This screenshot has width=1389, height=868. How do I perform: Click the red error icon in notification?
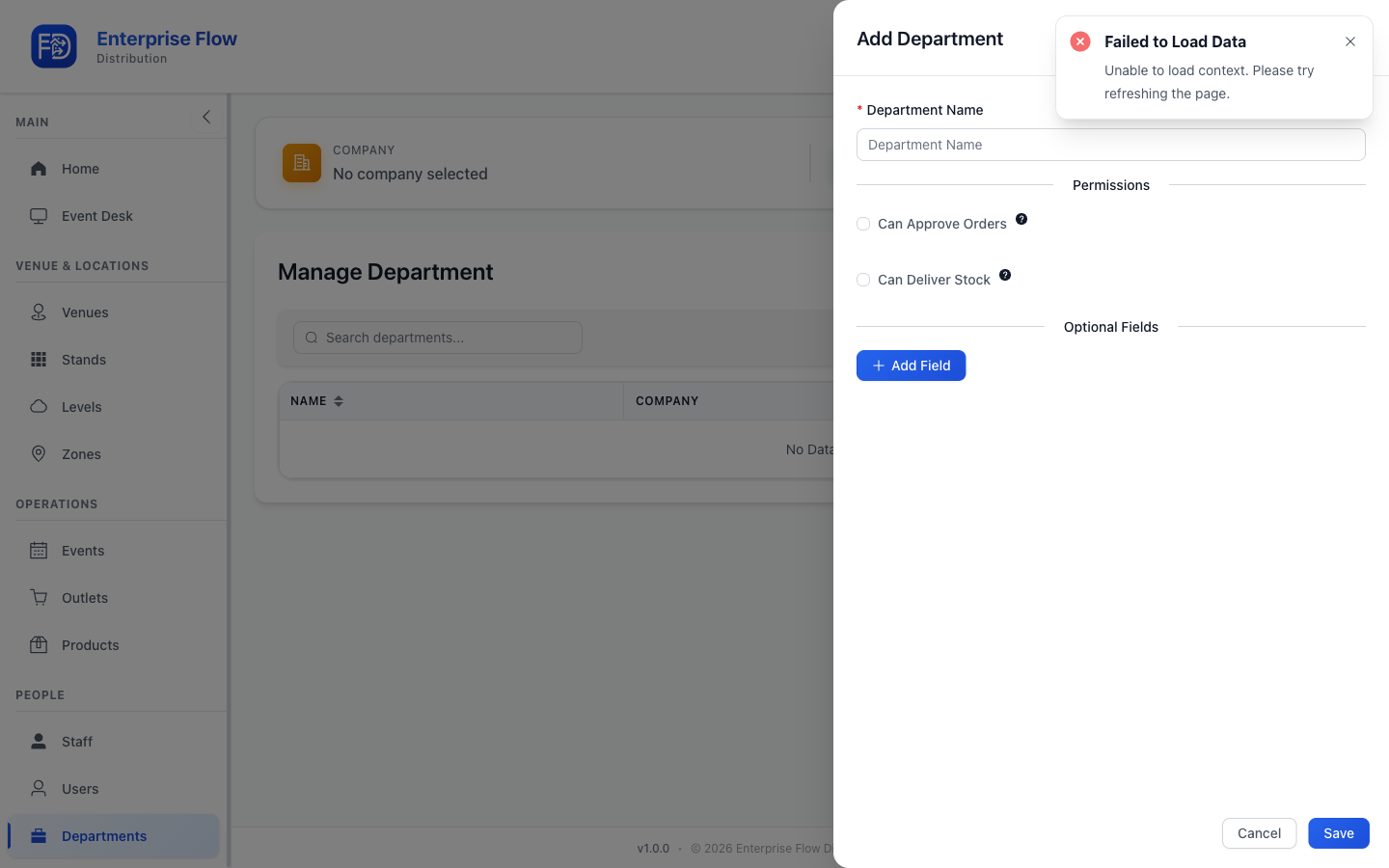[1080, 41]
